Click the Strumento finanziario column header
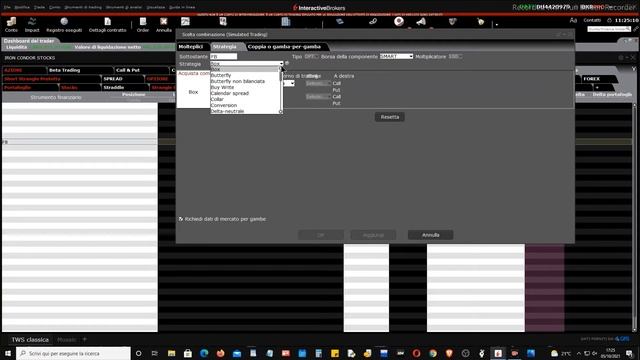640x360 pixels. [56, 98]
